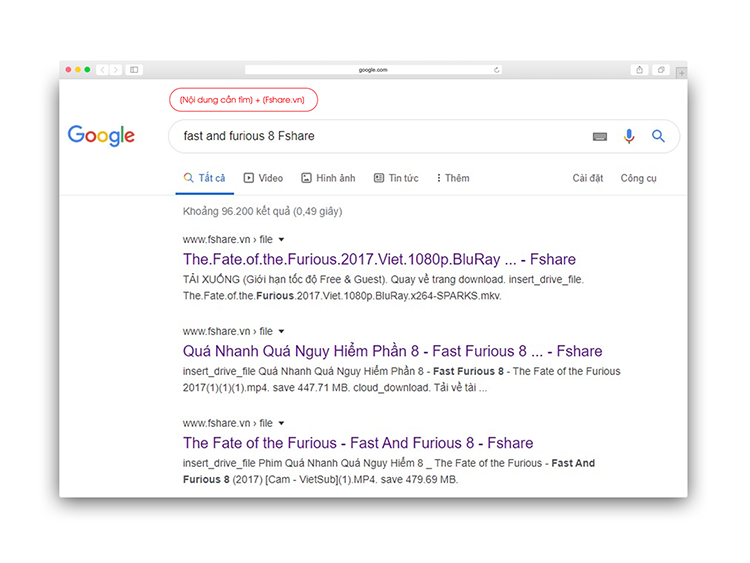
Task: Go back to the previous page
Action: [x=102, y=70]
